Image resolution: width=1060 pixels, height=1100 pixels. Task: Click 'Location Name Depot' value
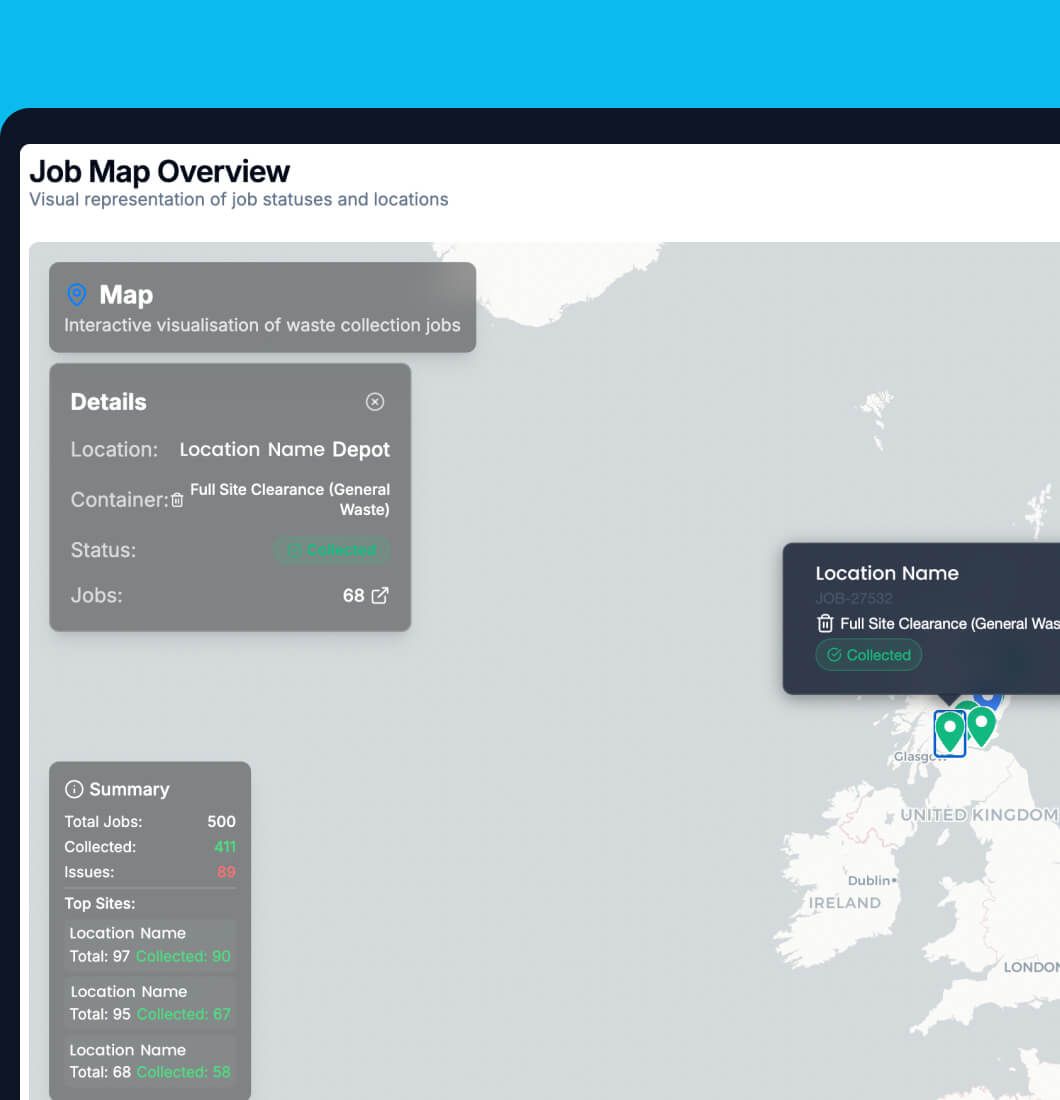[284, 450]
